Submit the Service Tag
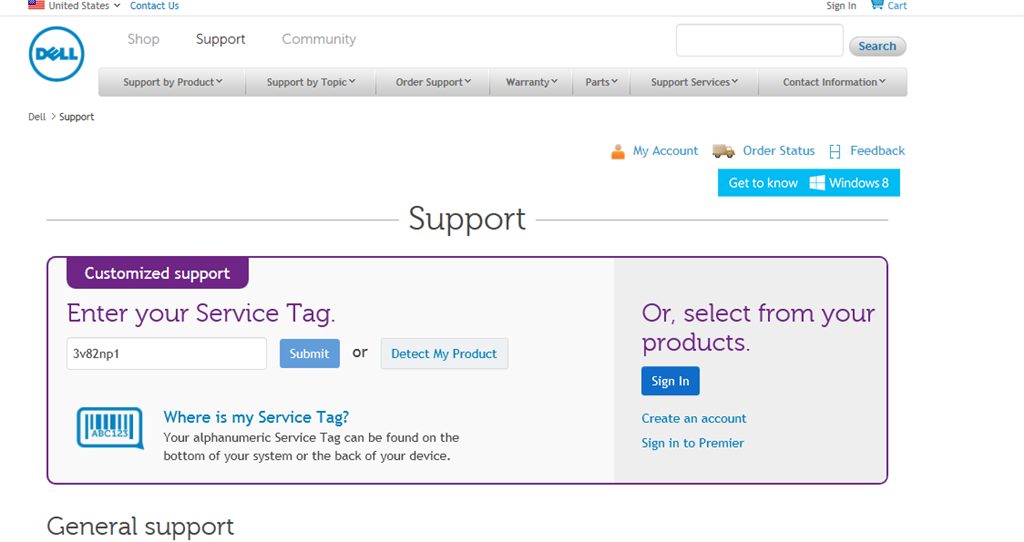This screenshot has height=542, width=1024. point(310,353)
